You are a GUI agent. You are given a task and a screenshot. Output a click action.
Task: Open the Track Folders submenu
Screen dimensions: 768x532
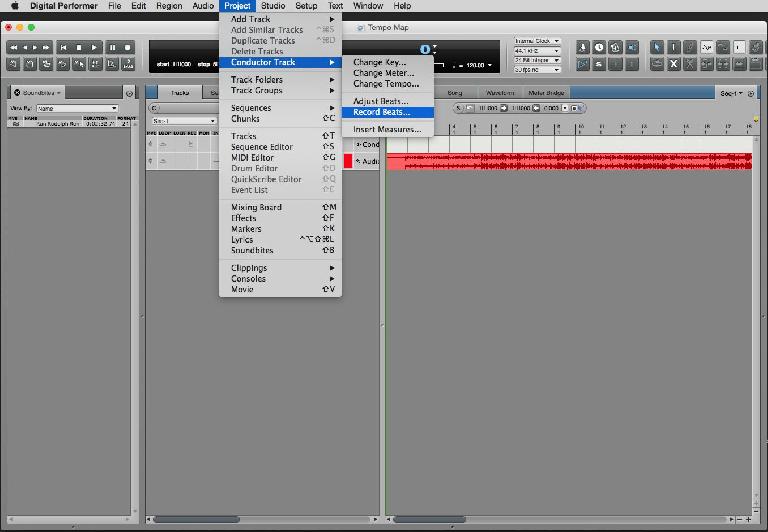click(280, 79)
